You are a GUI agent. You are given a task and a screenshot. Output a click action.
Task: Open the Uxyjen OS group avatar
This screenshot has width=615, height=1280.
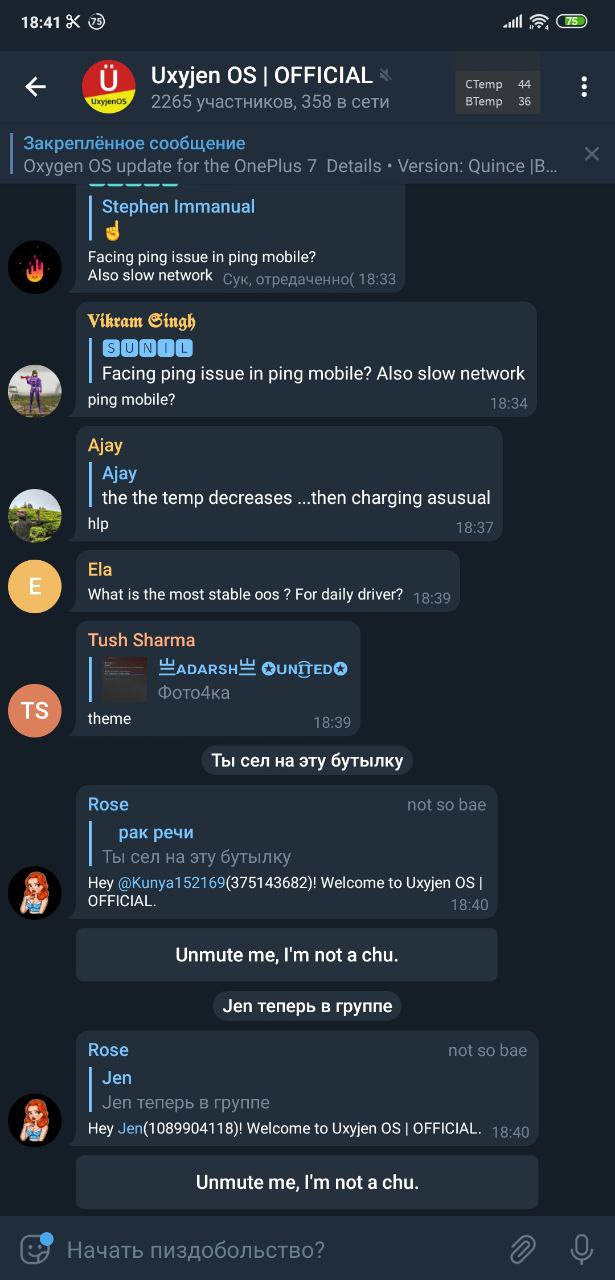(x=109, y=87)
